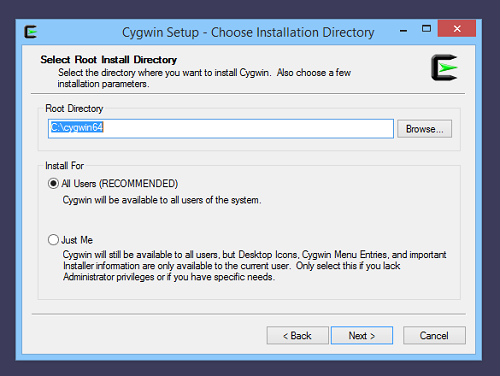
Task: Click the Just Me description about Administrator privileges
Action: (x=254, y=266)
